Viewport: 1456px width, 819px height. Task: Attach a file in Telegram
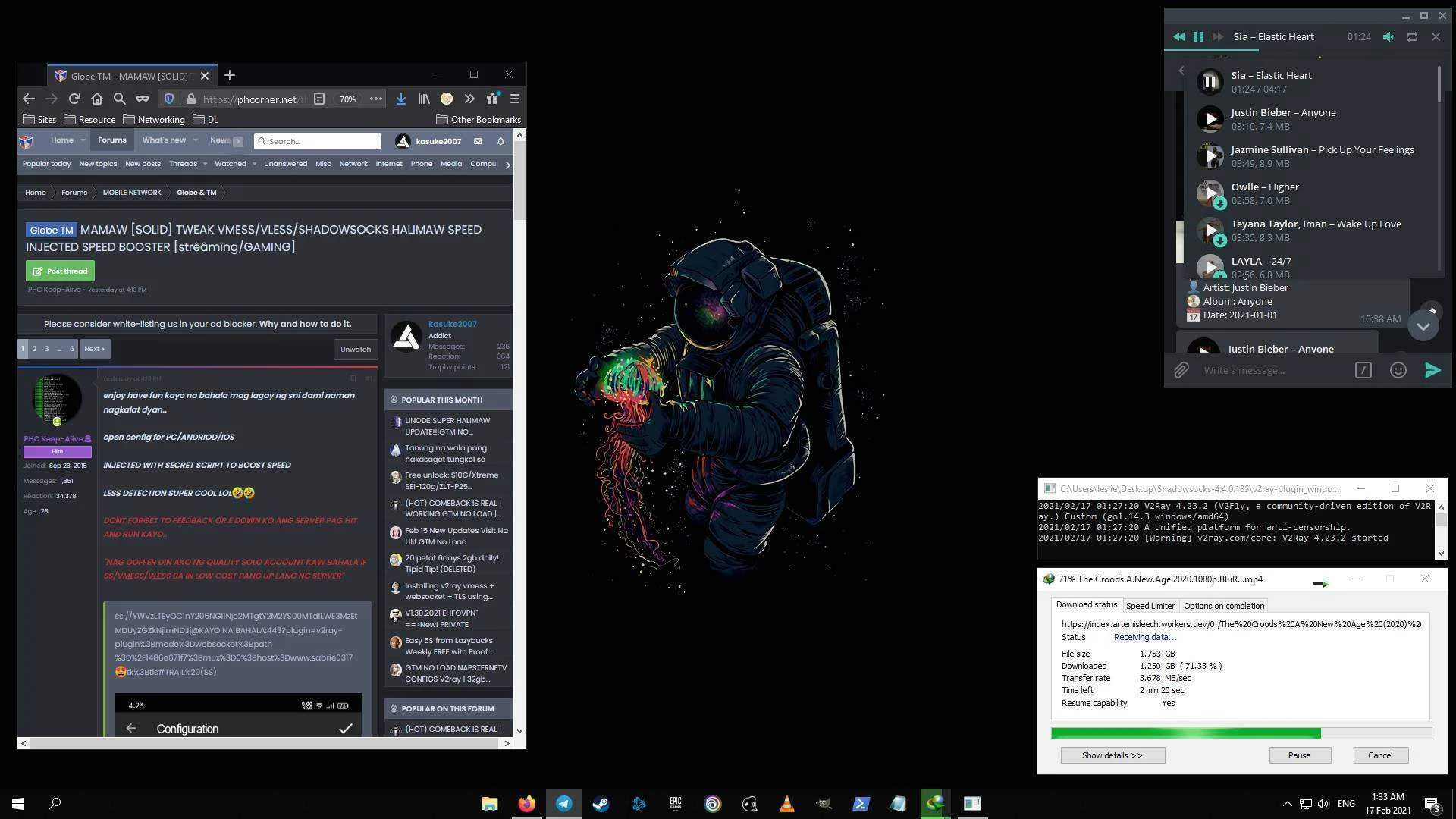[x=1181, y=370]
